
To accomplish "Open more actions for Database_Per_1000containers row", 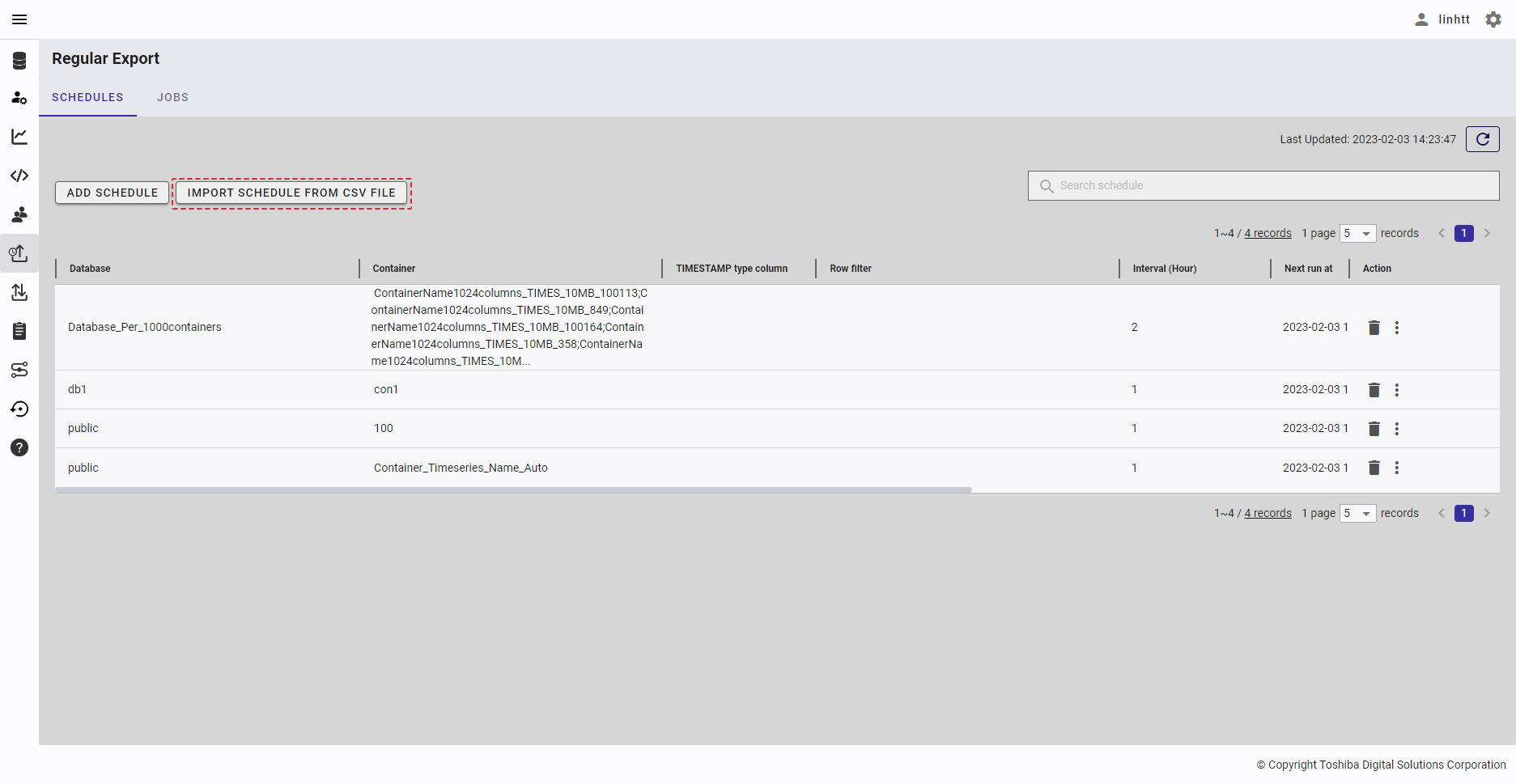I will click(1396, 328).
